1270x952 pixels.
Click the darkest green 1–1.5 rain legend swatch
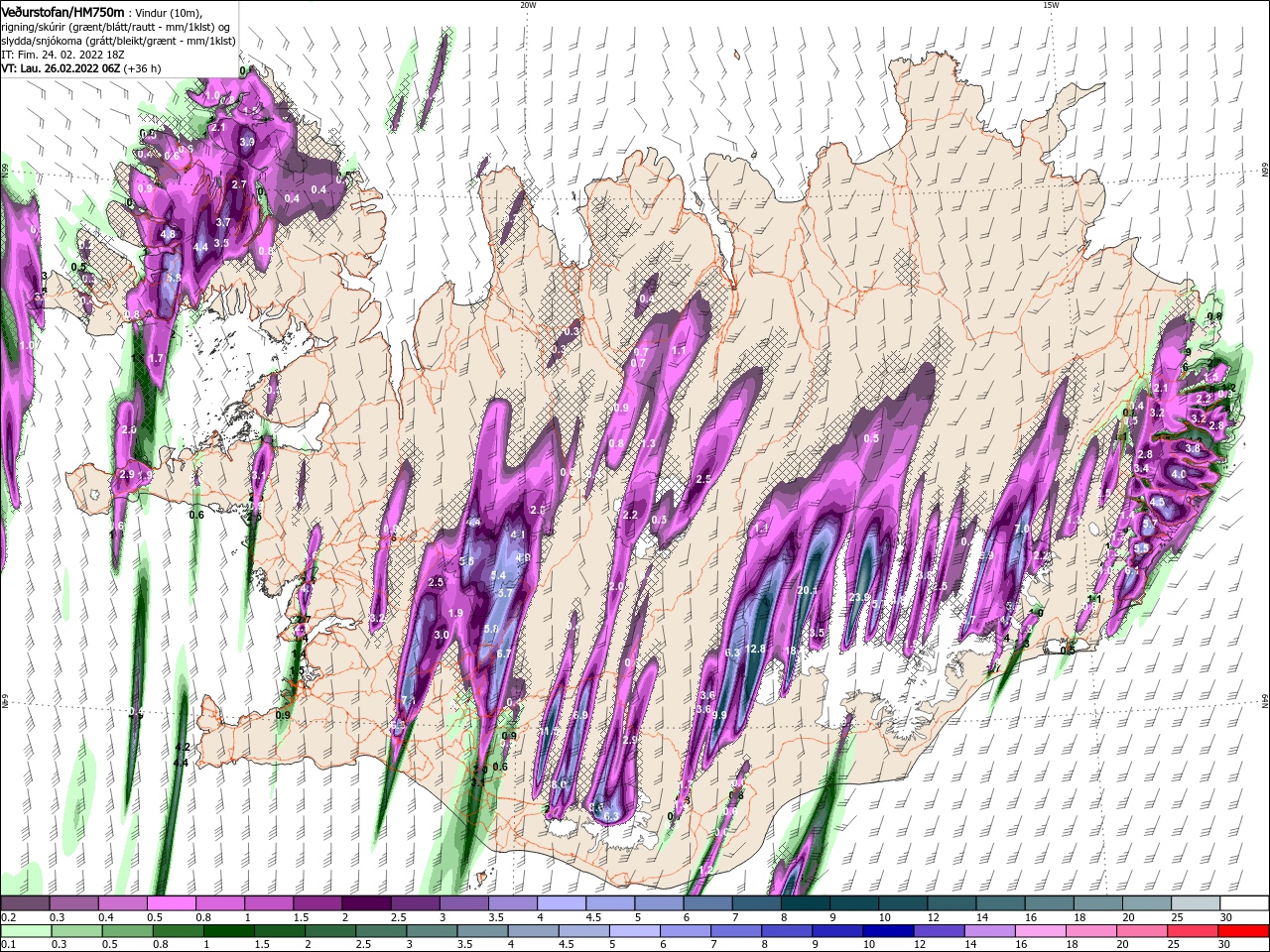pyautogui.click(x=228, y=931)
